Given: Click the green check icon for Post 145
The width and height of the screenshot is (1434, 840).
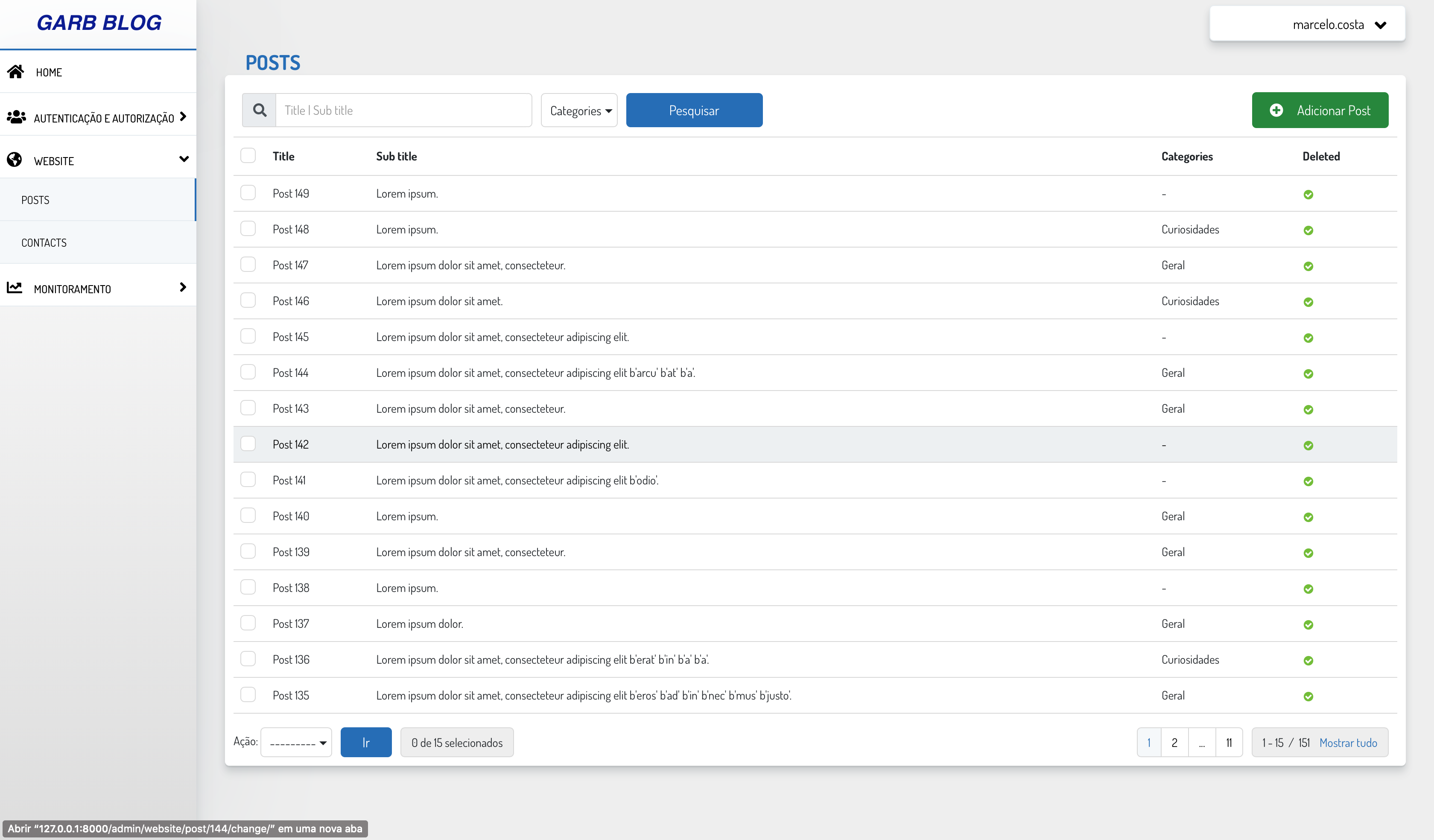Looking at the screenshot, I should tap(1308, 338).
